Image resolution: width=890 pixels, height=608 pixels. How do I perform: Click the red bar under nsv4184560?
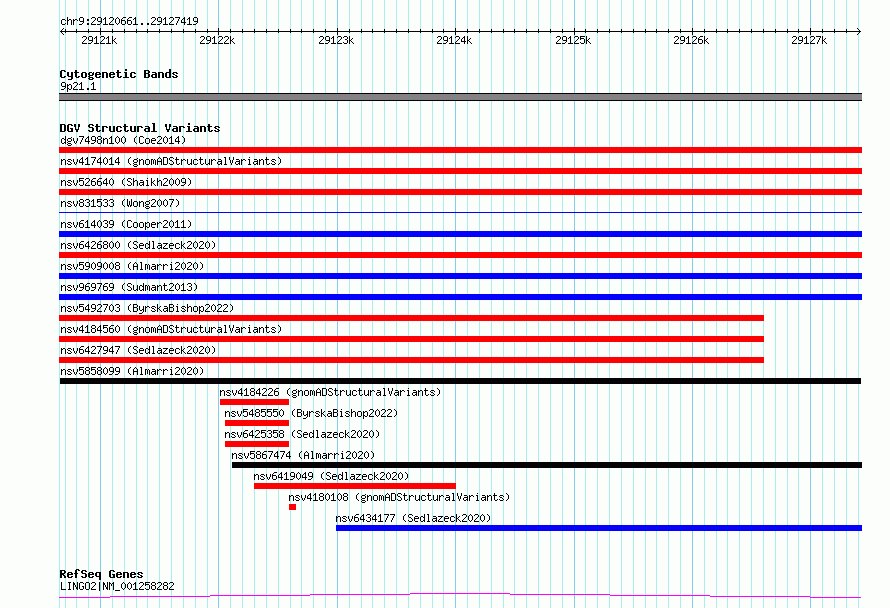coord(412,339)
